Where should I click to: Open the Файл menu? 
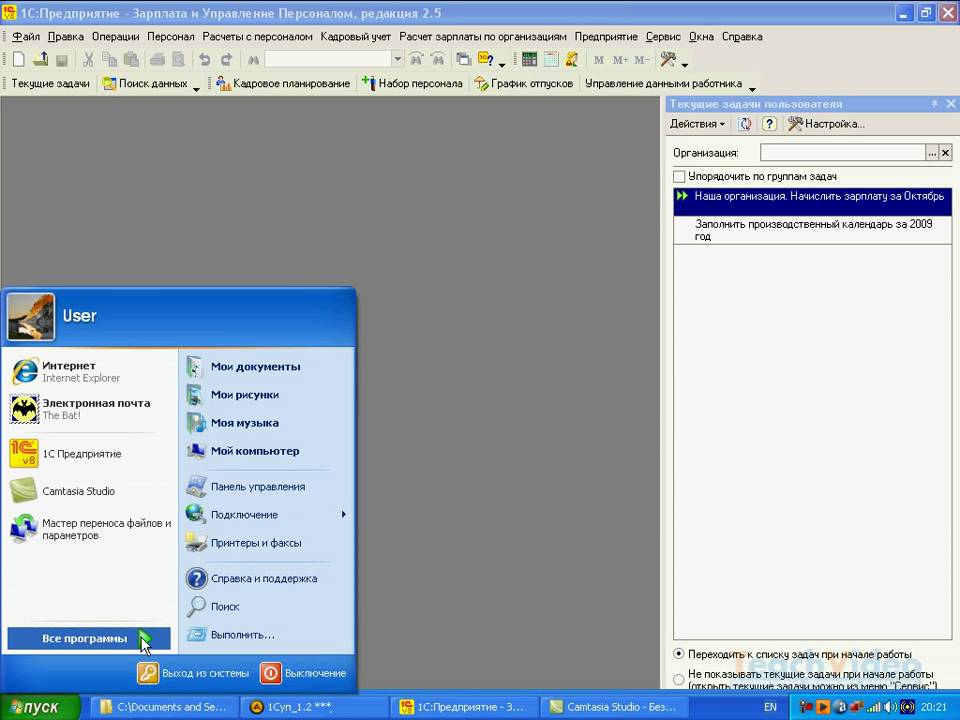tap(26, 37)
